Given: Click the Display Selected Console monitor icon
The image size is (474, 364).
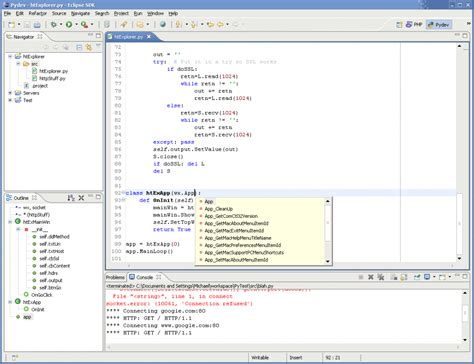Looking at the screenshot, I should 427,277.
